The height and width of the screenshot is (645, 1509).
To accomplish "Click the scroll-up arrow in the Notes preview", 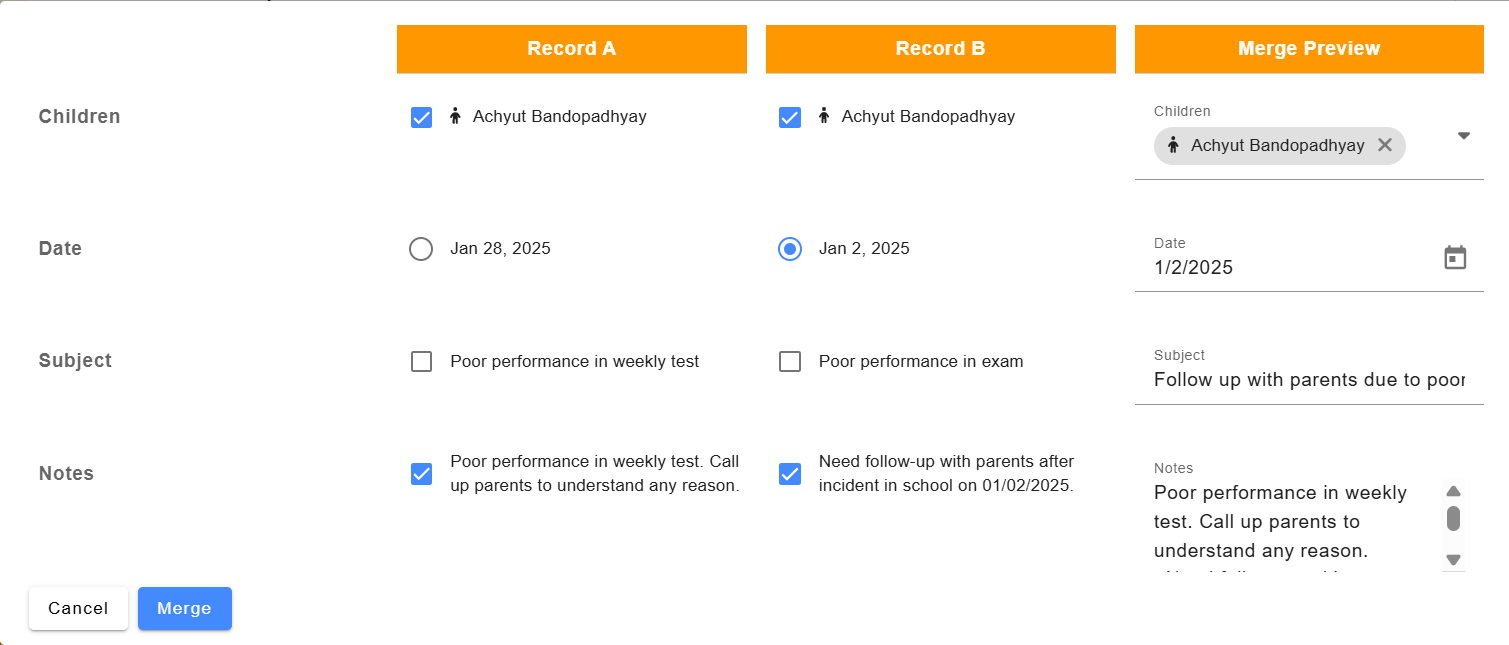I will (1453, 491).
